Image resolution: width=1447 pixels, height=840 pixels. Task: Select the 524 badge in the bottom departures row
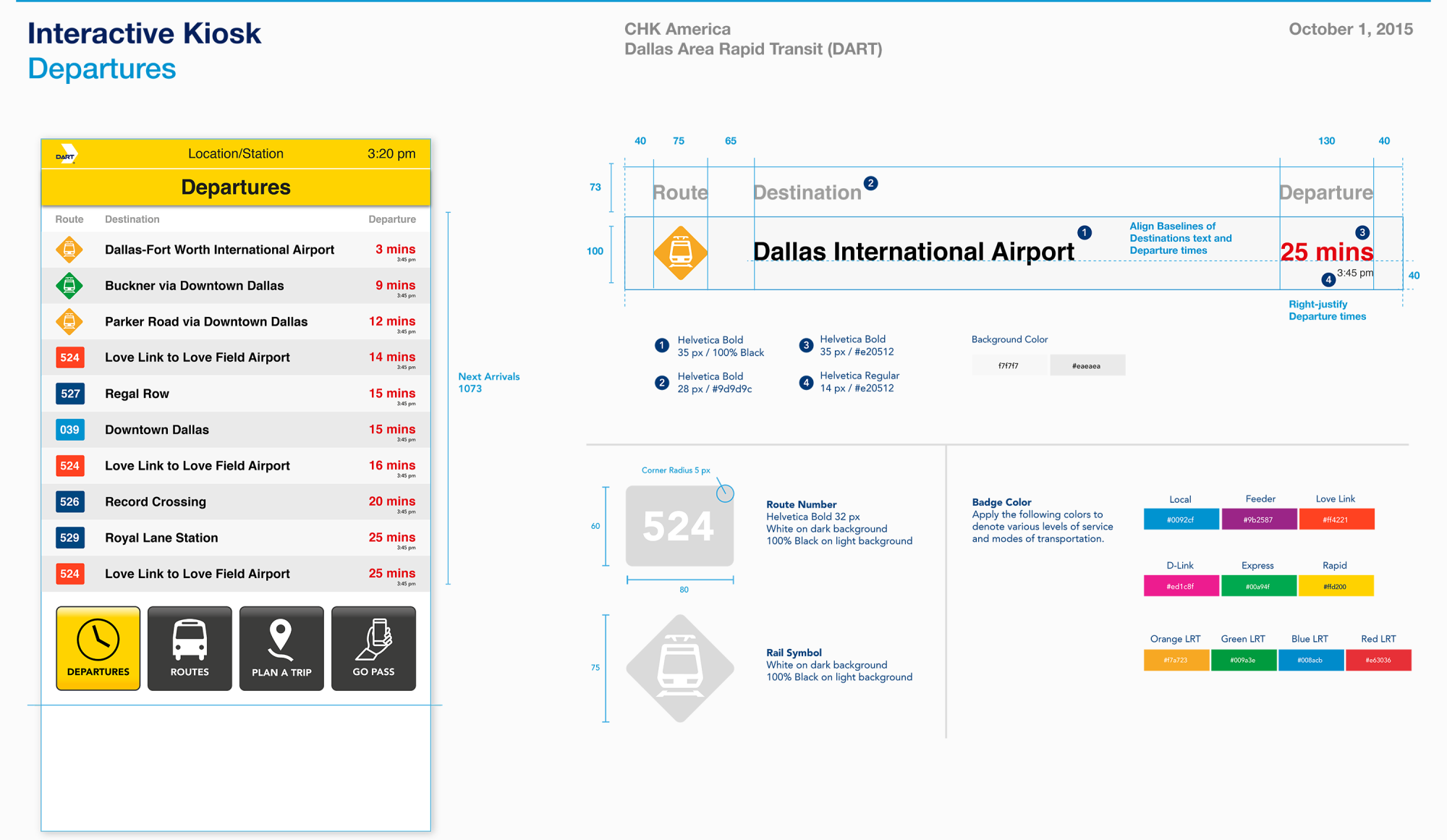pos(70,574)
